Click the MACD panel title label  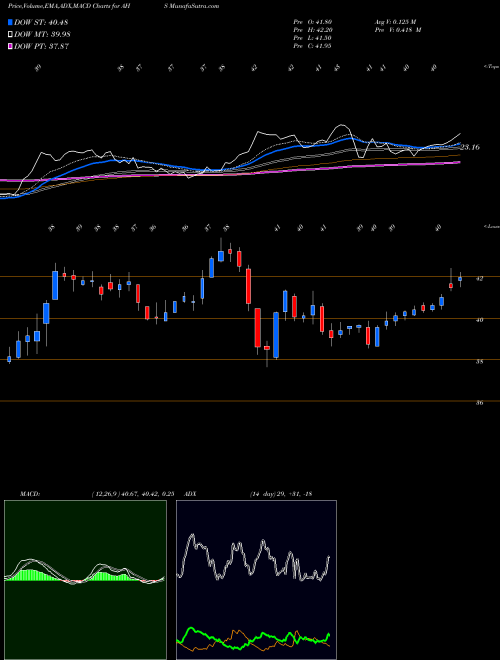29,494
